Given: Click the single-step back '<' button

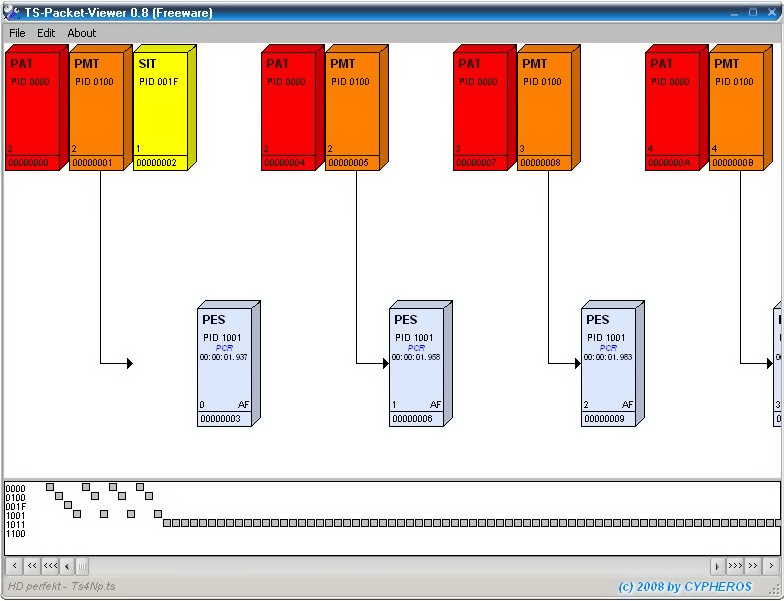Looking at the screenshot, I should coord(14,566).
